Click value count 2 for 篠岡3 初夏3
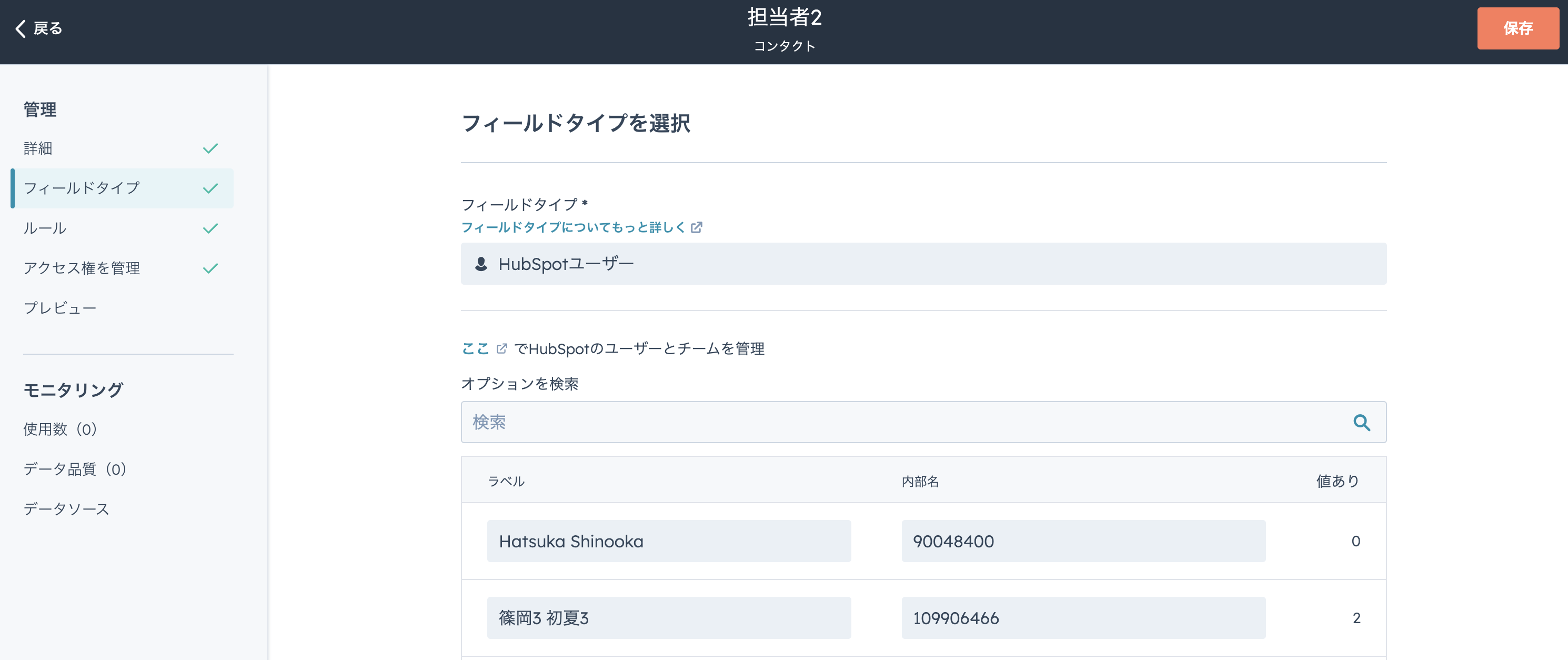 (x=1356, y=617)
